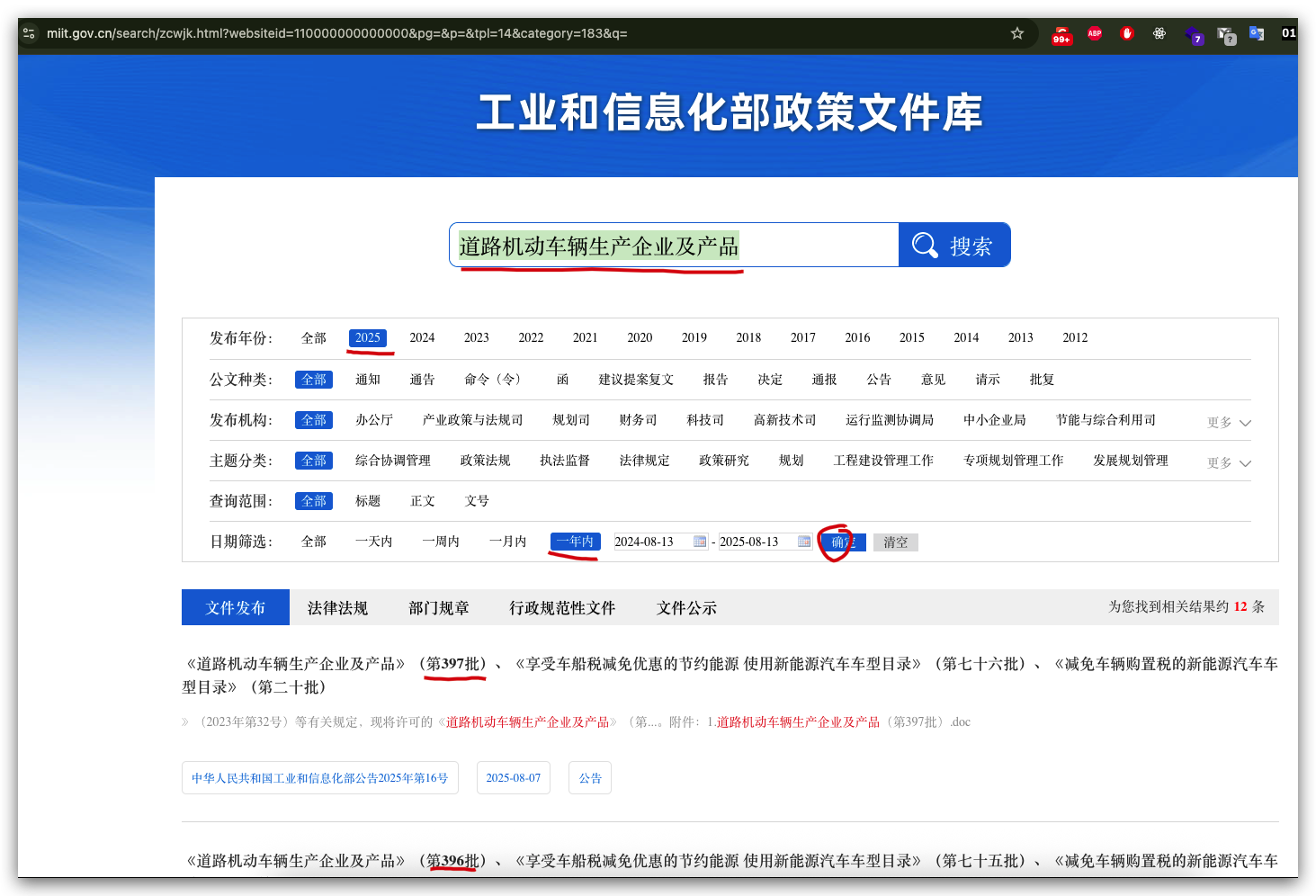This screenshot has width=1316, height=896.
Task: Select the 专项规划管理工作 topic filter
Action: pyautogui.click(x=1014, y=461)
